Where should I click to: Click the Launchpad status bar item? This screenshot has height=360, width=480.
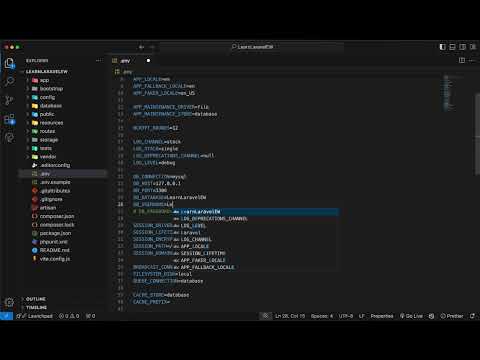pos(35,316)
